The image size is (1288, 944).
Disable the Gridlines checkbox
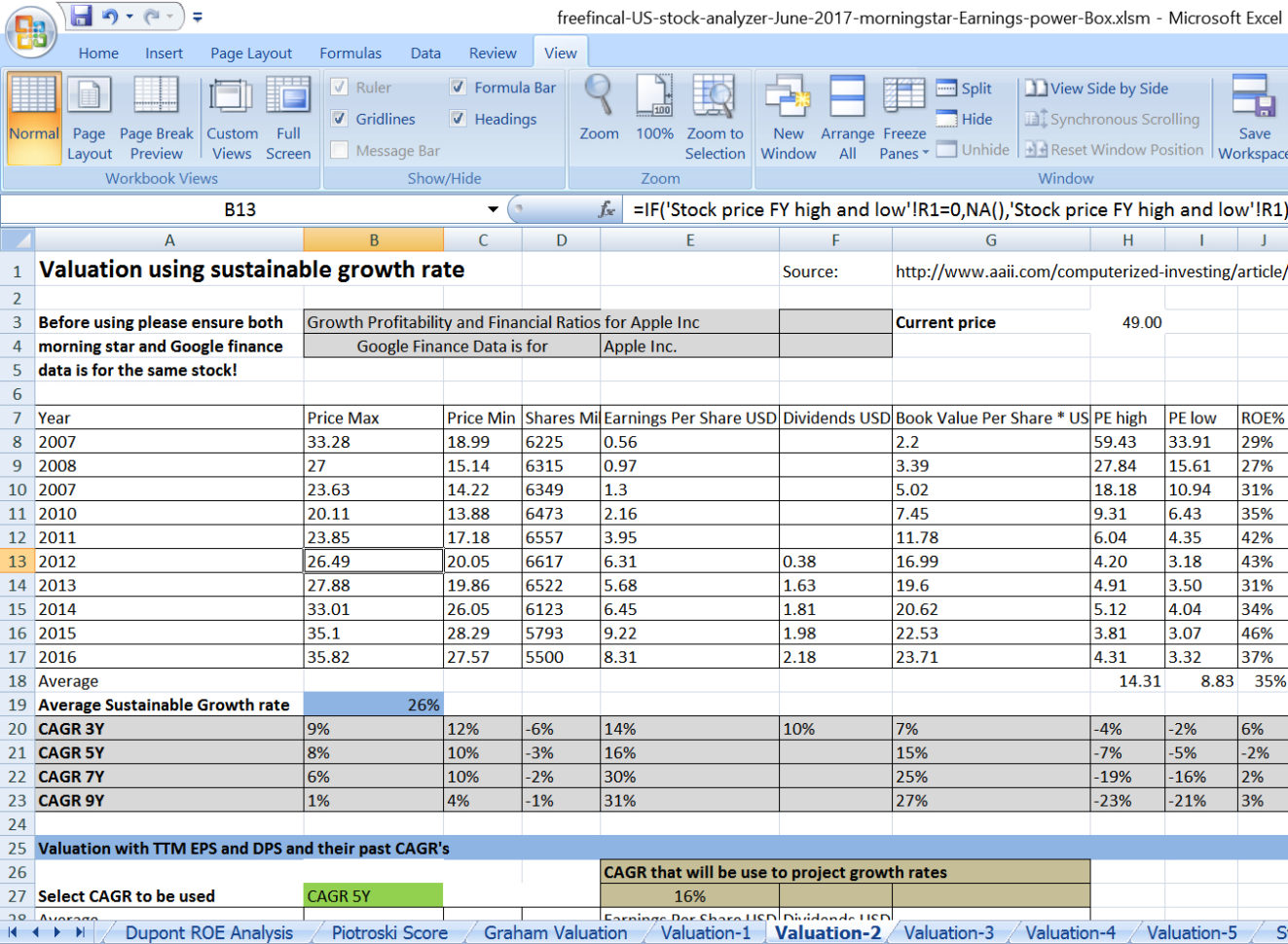pyautogui.click(x=340, y=118)
